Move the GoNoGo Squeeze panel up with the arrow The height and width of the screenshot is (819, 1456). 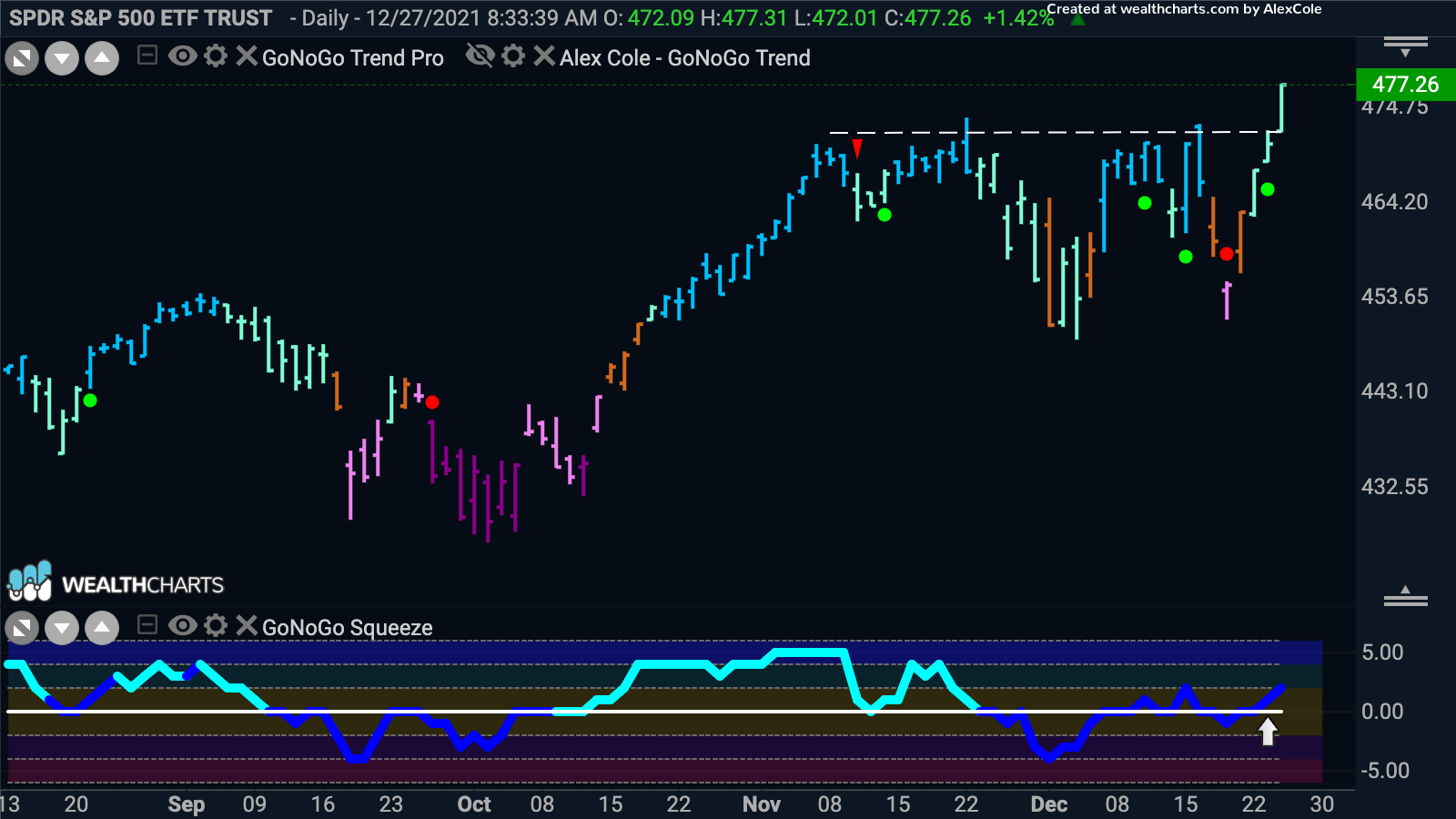pyautogui.click(x=102, y=628)
